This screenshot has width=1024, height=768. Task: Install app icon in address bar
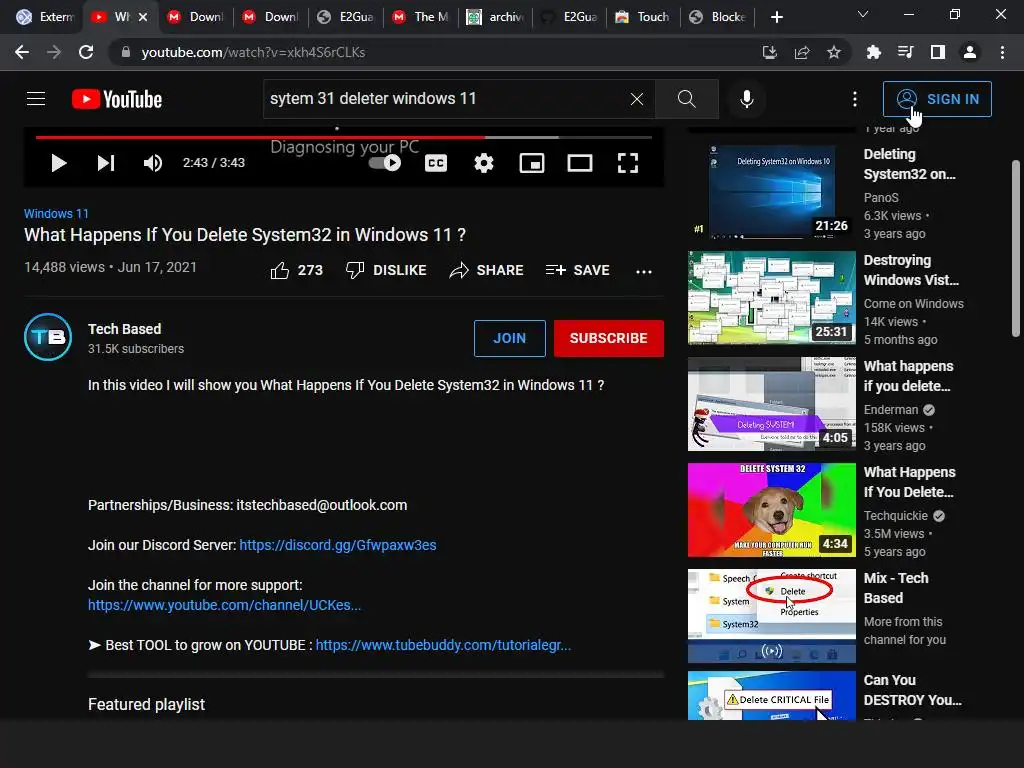click(x=770, y=52)
